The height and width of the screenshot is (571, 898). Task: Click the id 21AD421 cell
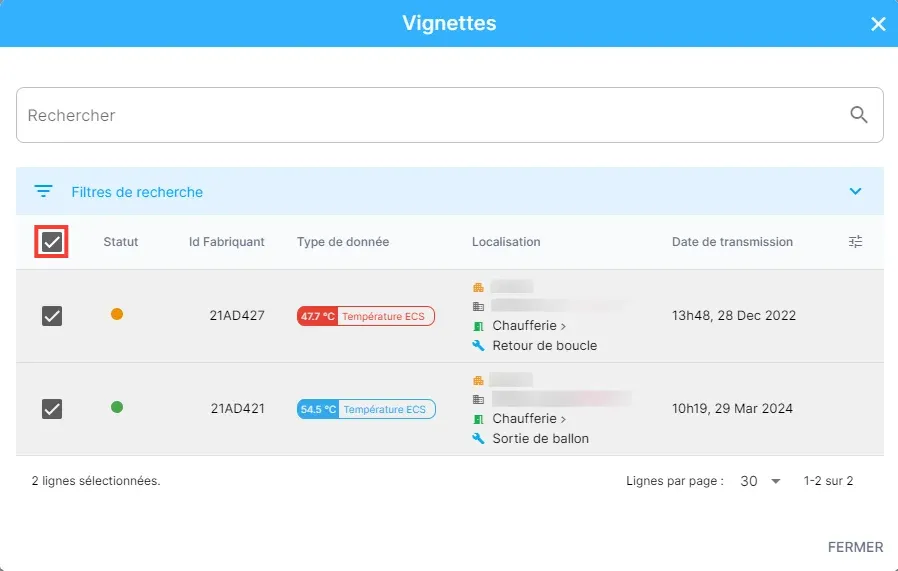pyautogui.click(x=238, y=408)
